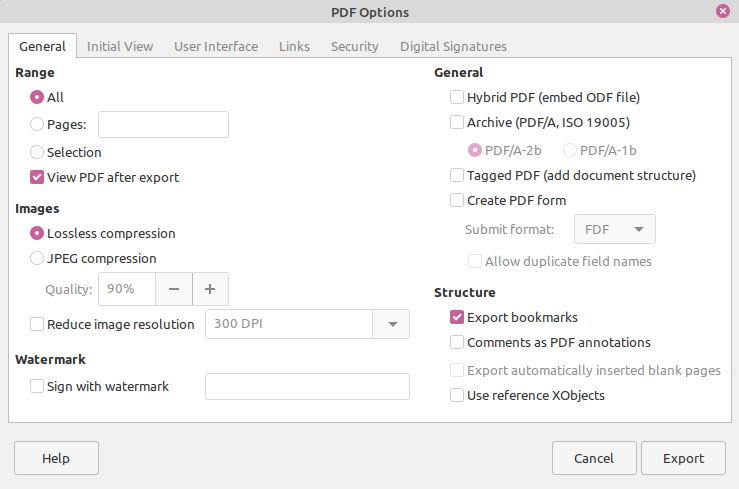This screenshot has width=739, height=489.
Task: Choose the Pages range radio button
Action: (38, 125)
